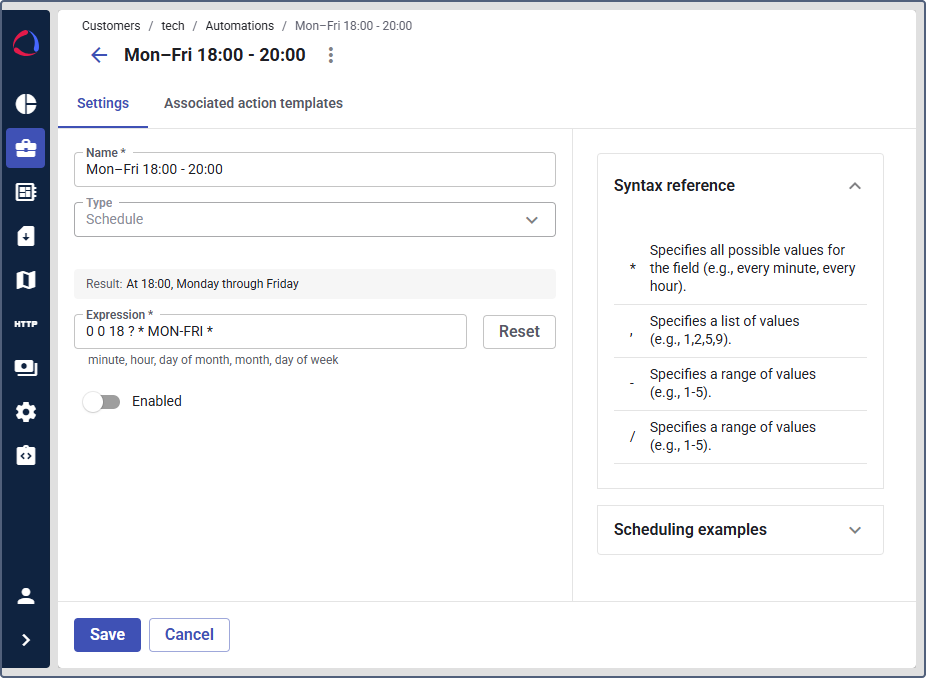Click the three-dot menu beside the title
The image size is (926, 678).
330,55
